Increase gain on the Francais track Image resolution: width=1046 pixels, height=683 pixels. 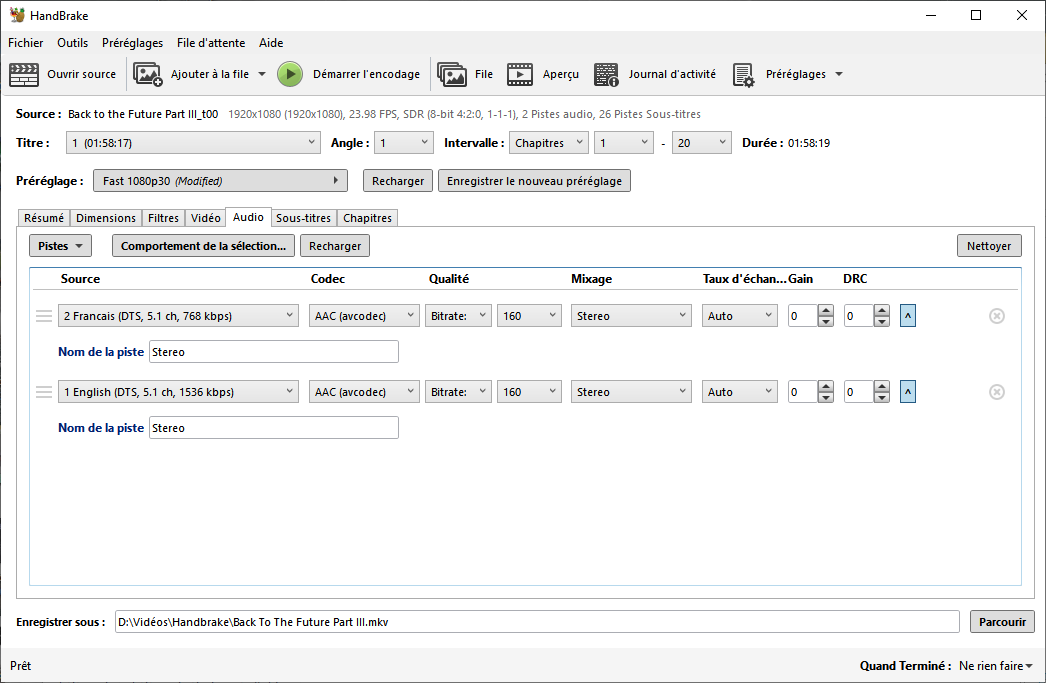click(825, 311)
